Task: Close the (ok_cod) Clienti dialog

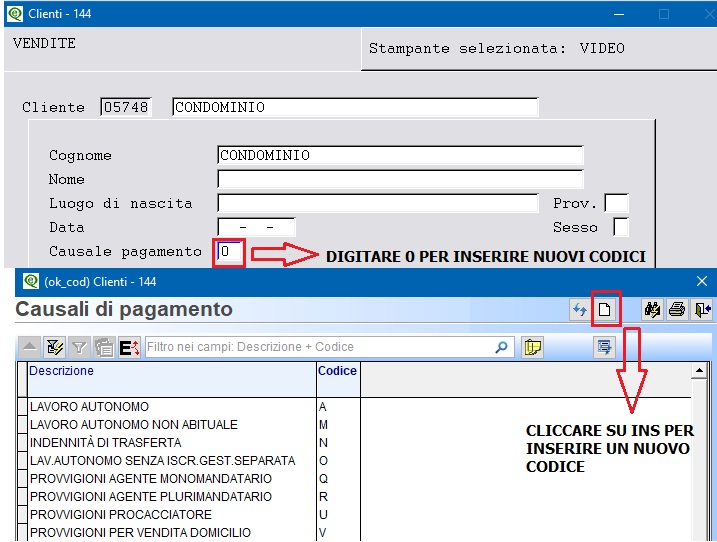Action: tap(702, 281)
